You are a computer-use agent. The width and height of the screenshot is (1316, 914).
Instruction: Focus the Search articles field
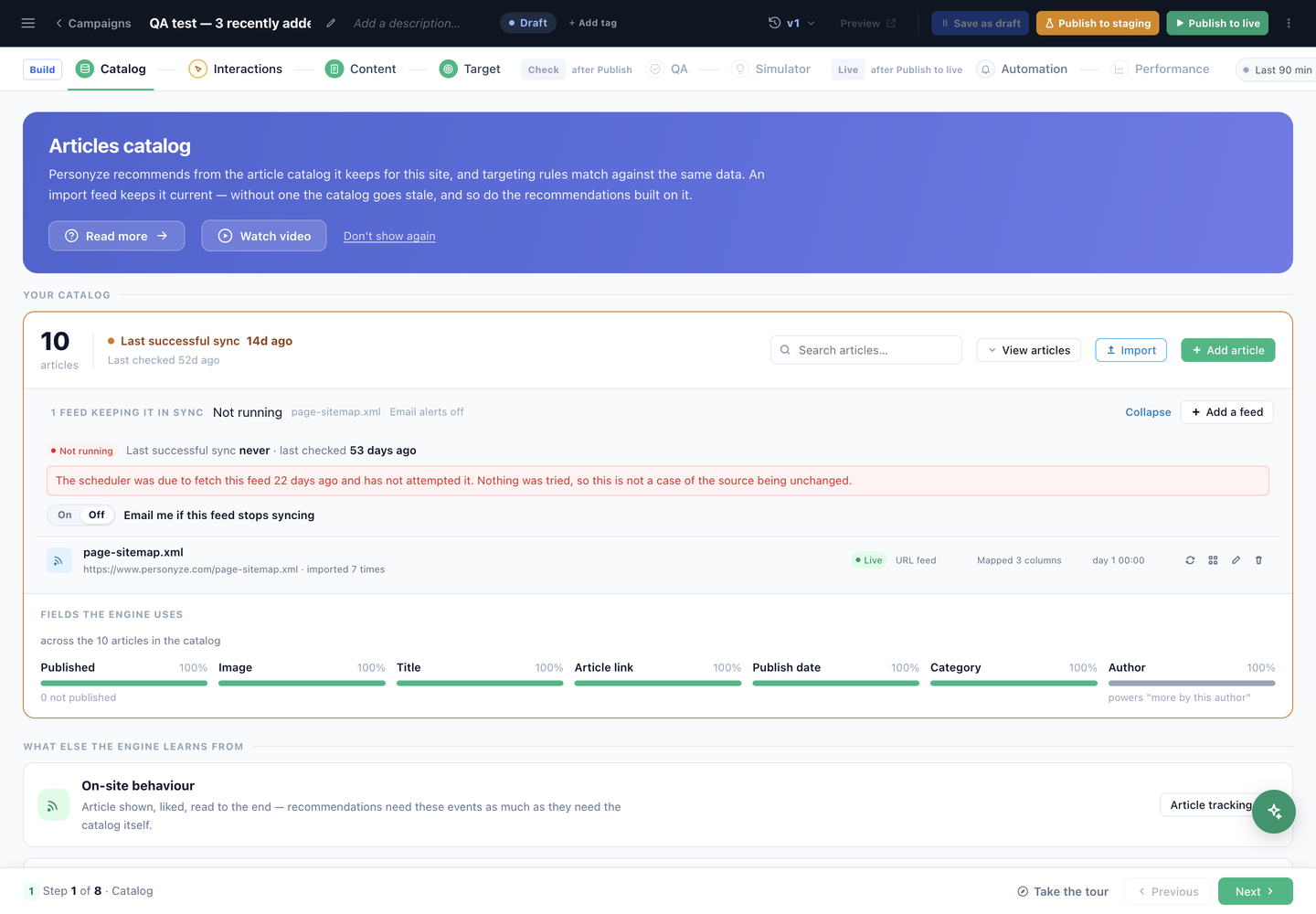coord(866,350)
